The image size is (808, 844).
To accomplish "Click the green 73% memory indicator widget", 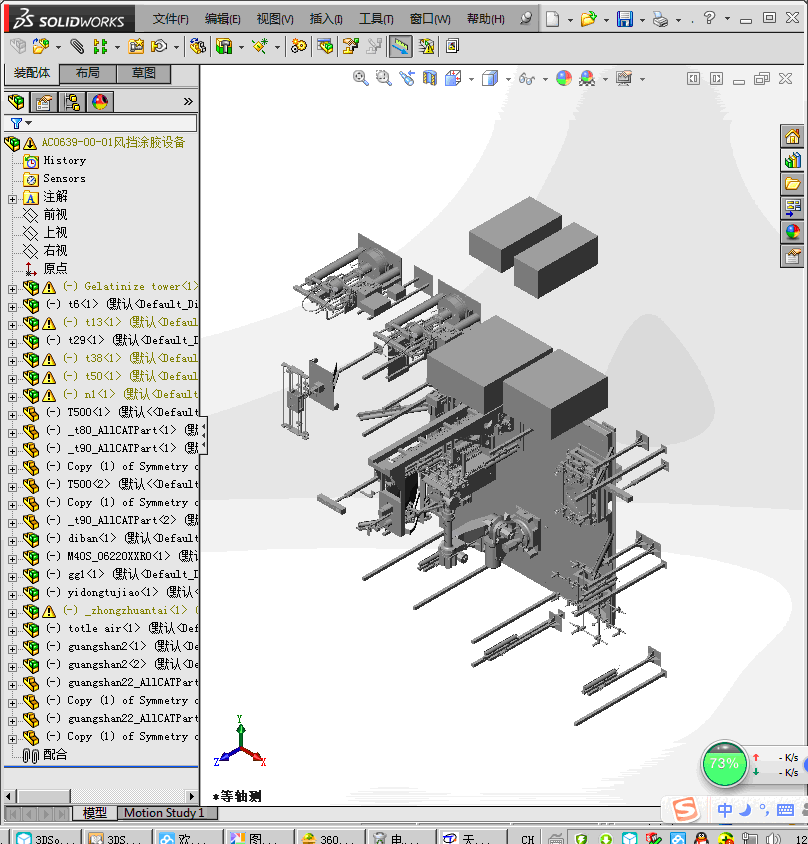I will 723,763.
